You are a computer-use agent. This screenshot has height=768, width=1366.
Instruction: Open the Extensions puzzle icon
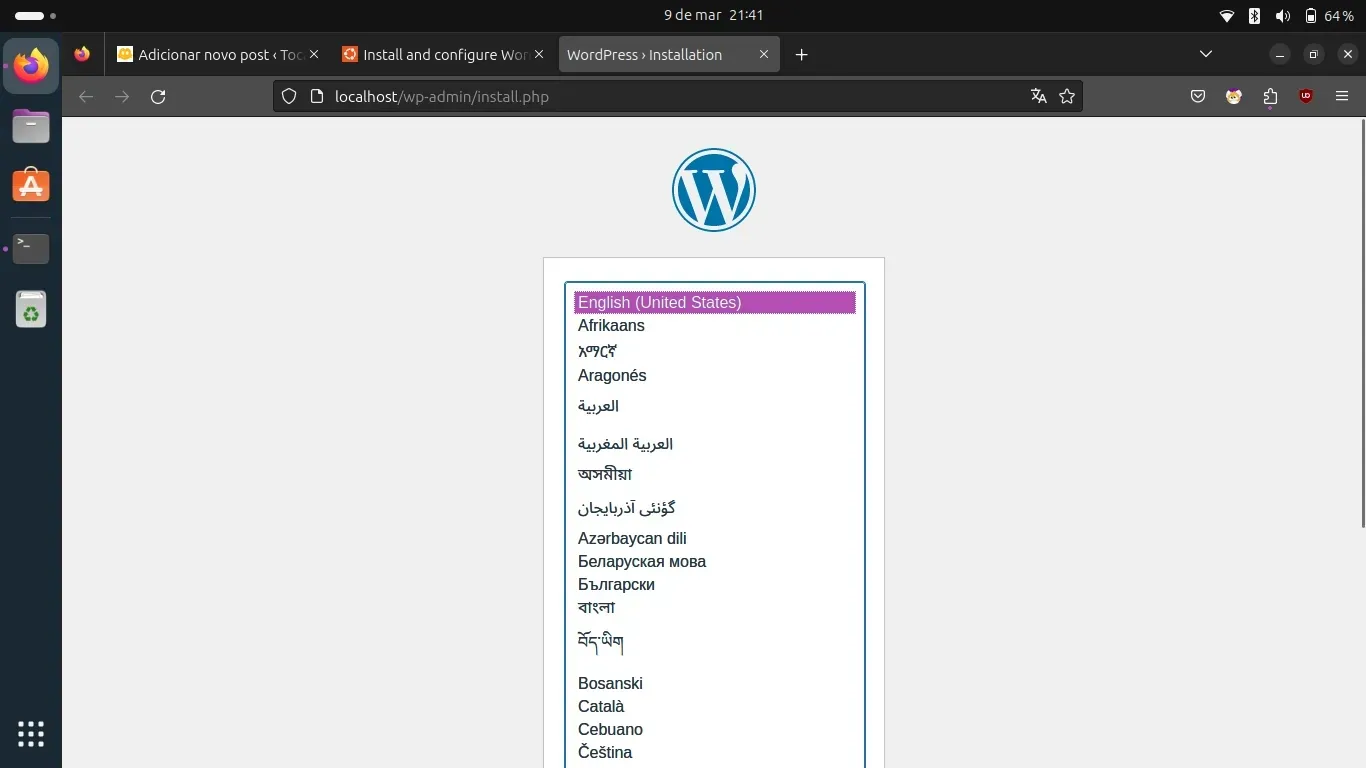pos(1270,97)
